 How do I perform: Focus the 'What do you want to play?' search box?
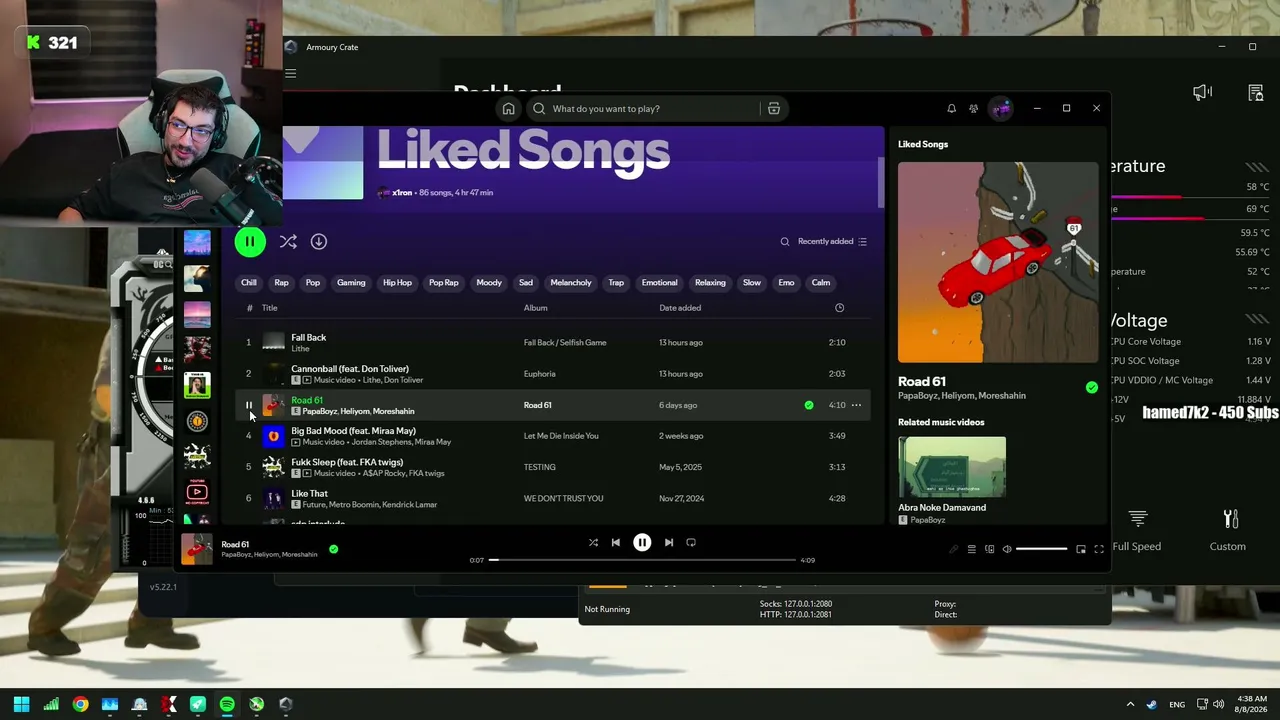(645, 108)
